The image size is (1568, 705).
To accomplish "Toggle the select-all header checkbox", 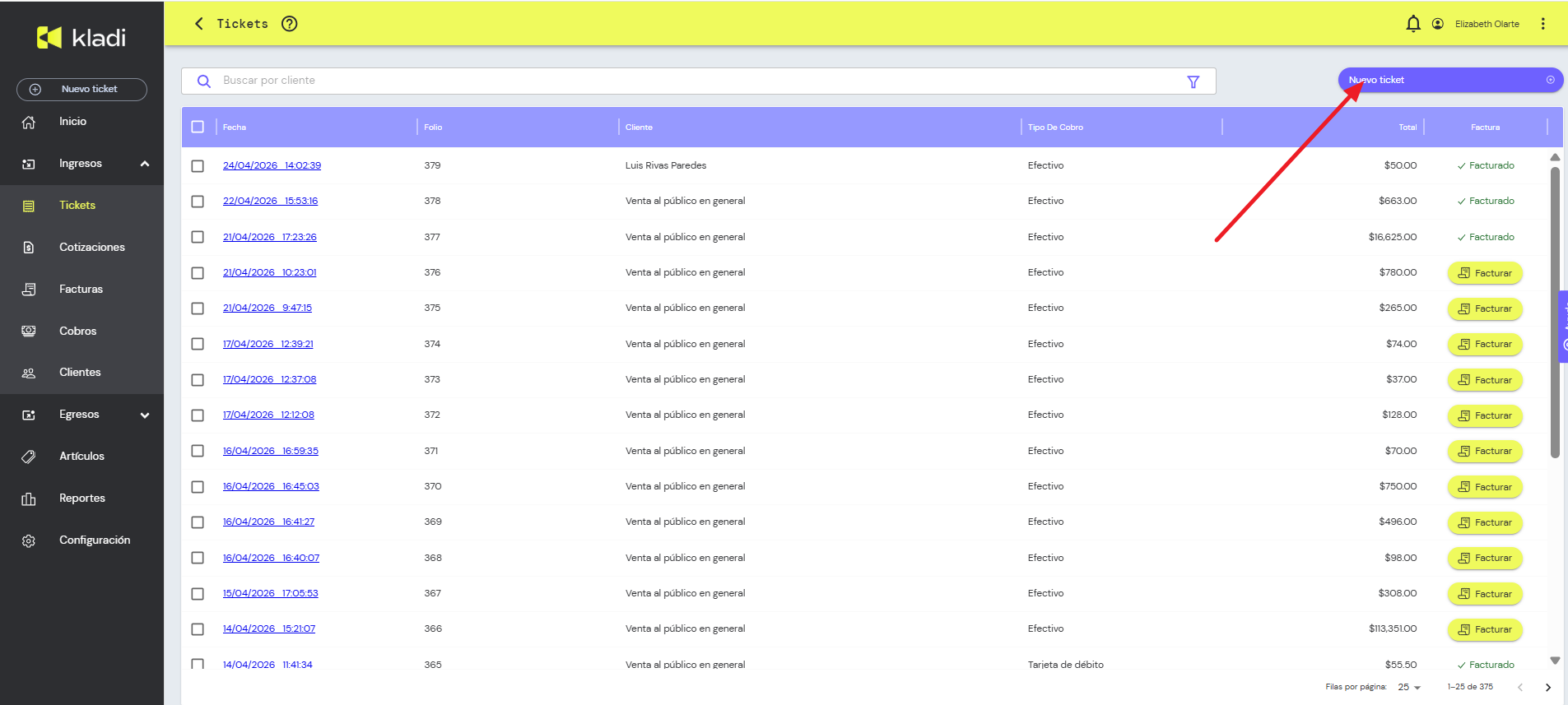I will pyautogui.click(x=198, y=127).
